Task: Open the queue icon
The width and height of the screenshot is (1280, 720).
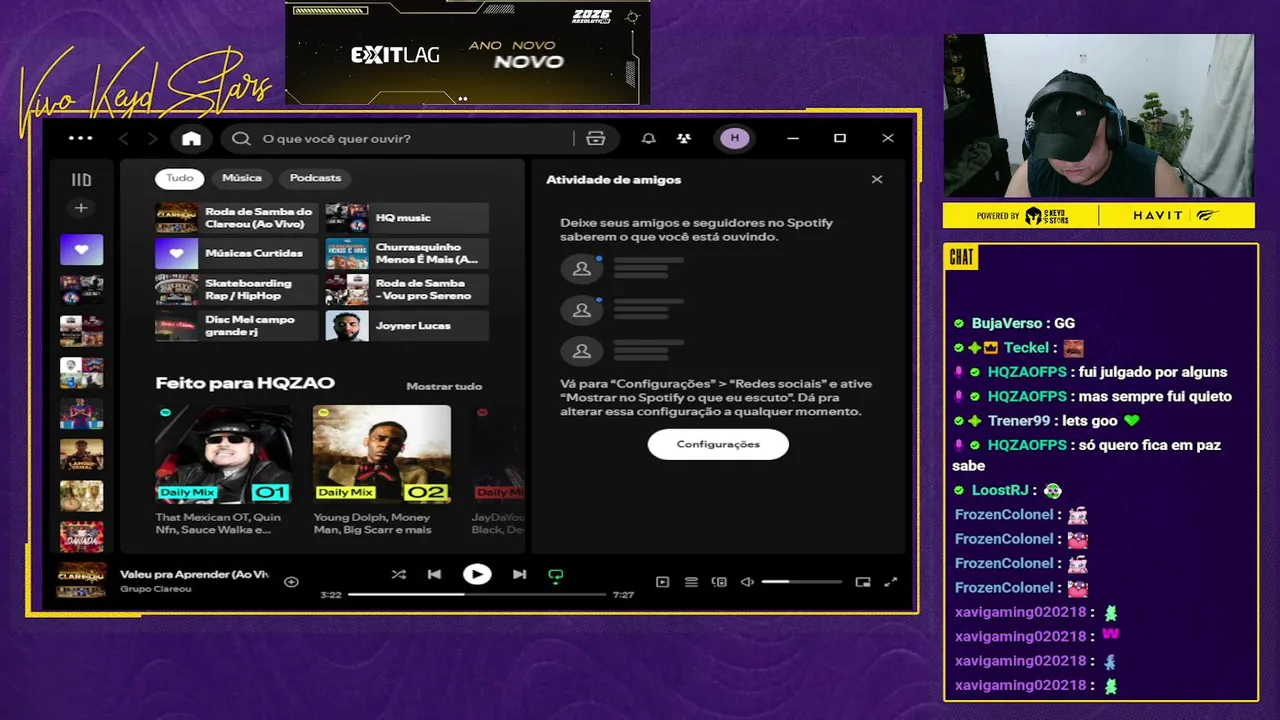Action: click(690, 582)
